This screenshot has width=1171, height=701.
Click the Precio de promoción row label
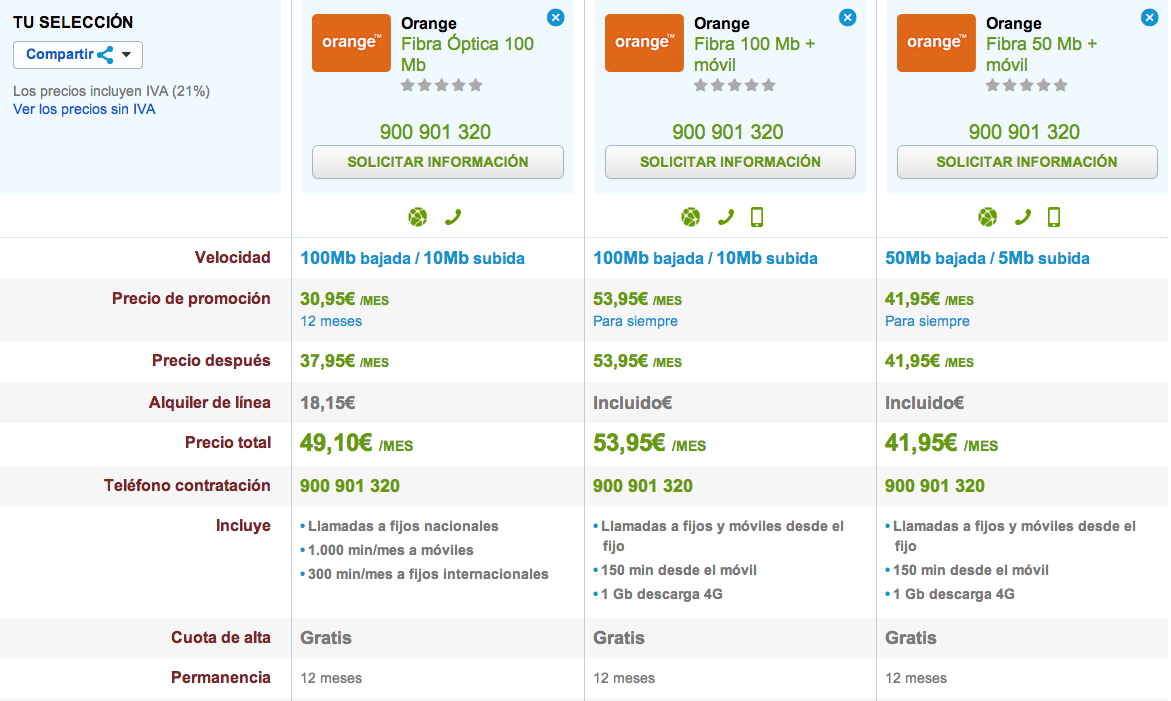point(191,299)
